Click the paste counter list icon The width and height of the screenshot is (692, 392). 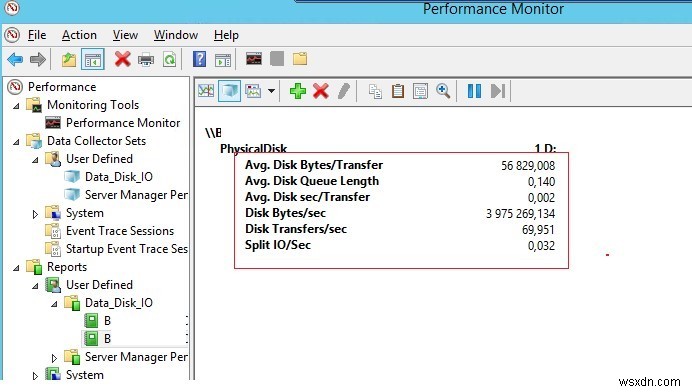pyautogui.click(x=398, y=91)
